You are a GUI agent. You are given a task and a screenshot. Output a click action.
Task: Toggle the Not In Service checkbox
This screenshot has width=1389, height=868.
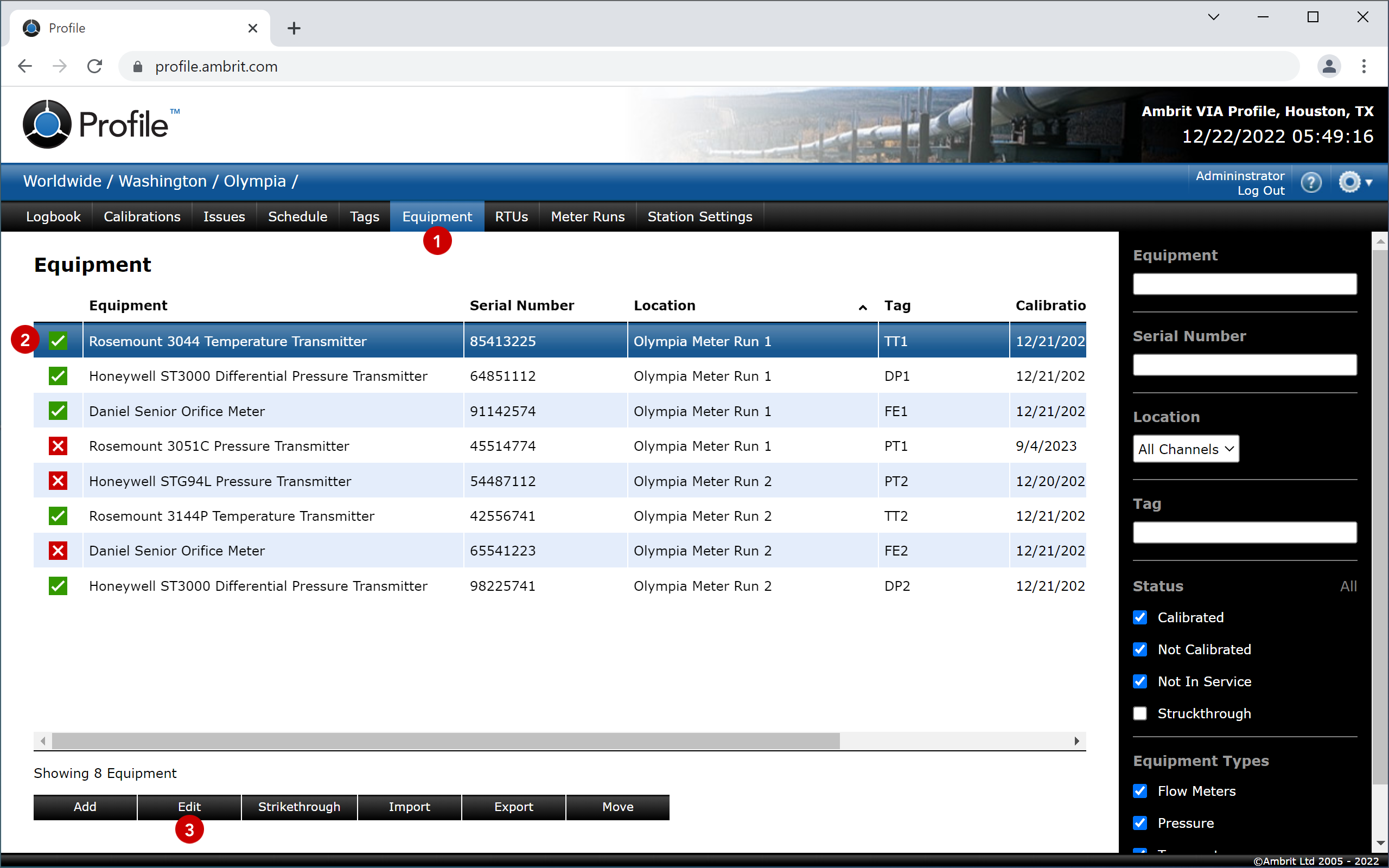click(x=1140, y=682)
